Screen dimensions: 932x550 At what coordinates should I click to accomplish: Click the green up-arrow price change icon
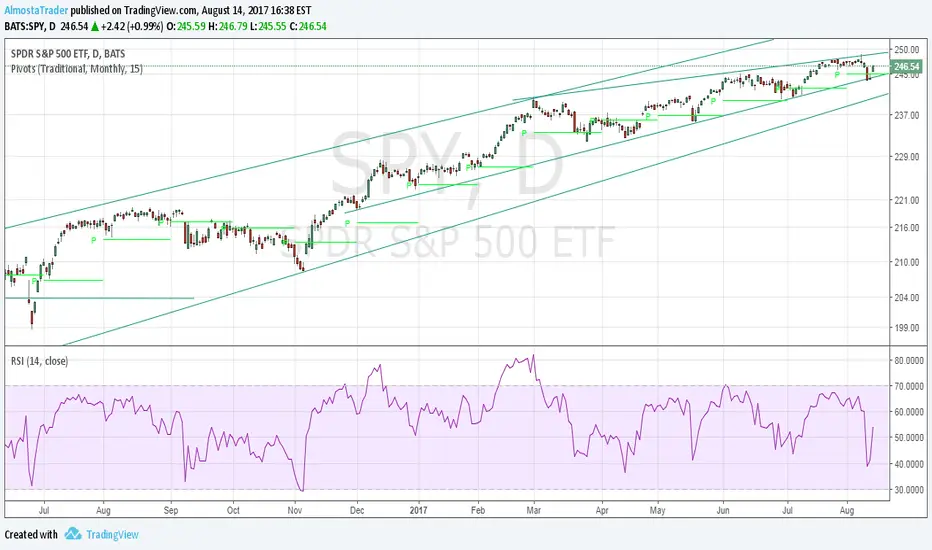point(95,26)
